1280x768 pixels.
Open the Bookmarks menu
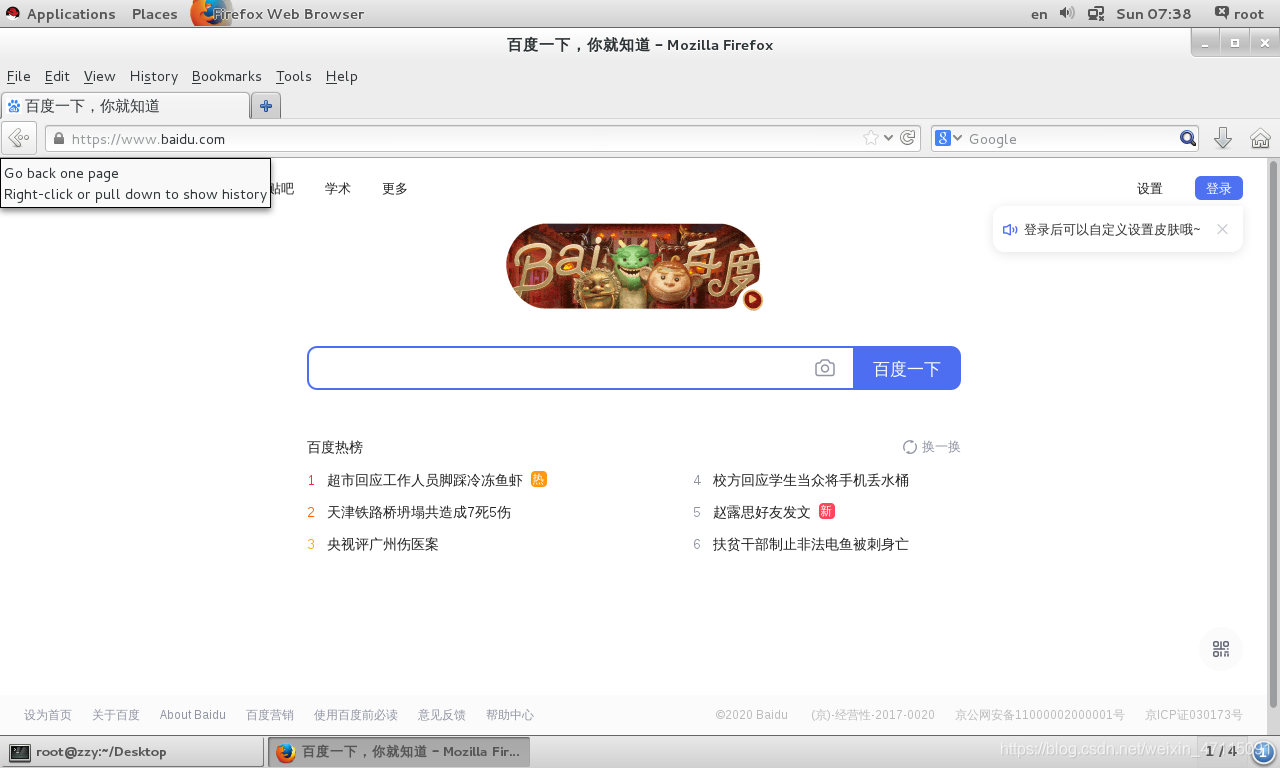(226, 76)
